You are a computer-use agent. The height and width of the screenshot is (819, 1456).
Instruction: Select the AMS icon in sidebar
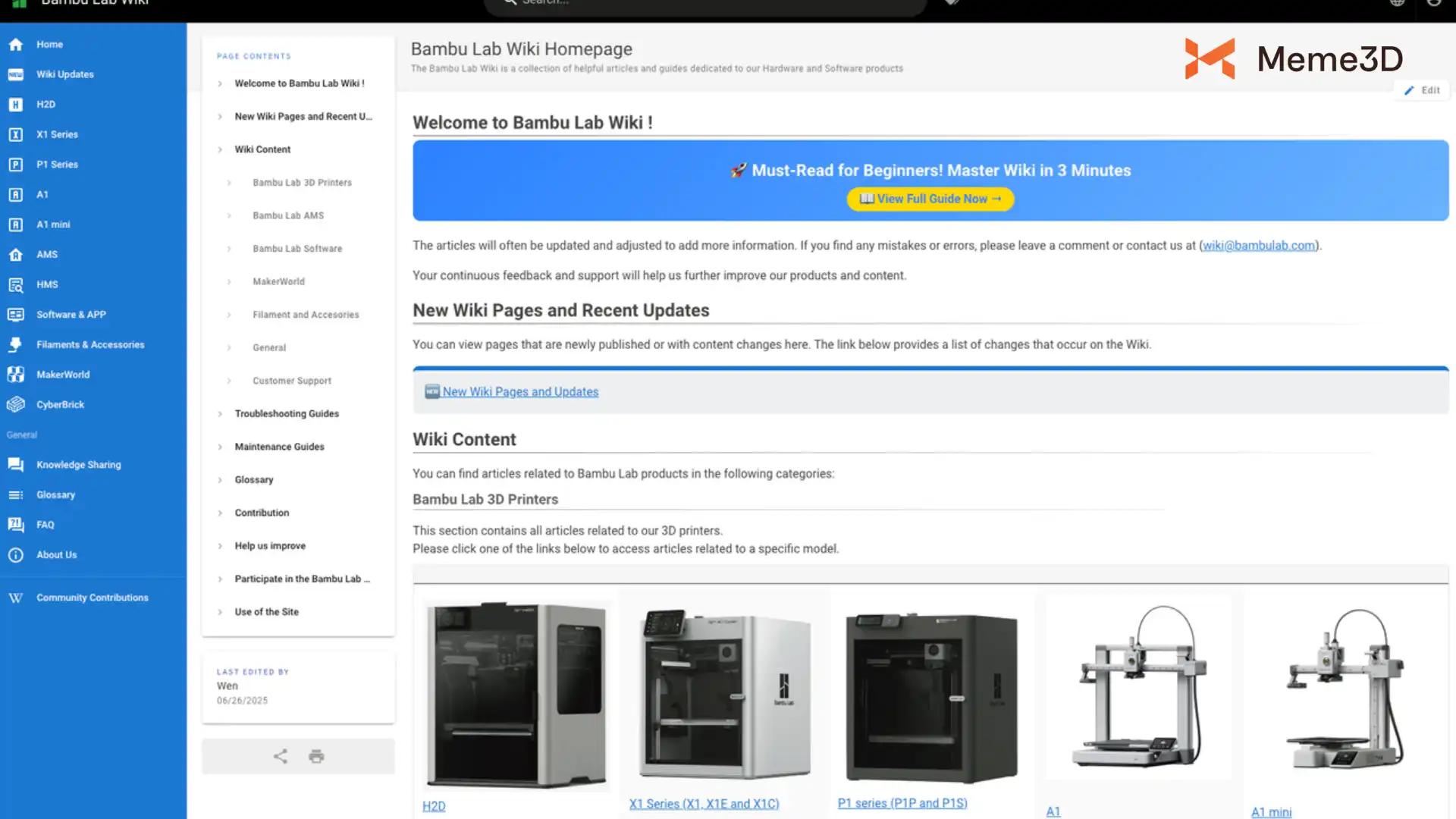[x=16, y=255]
